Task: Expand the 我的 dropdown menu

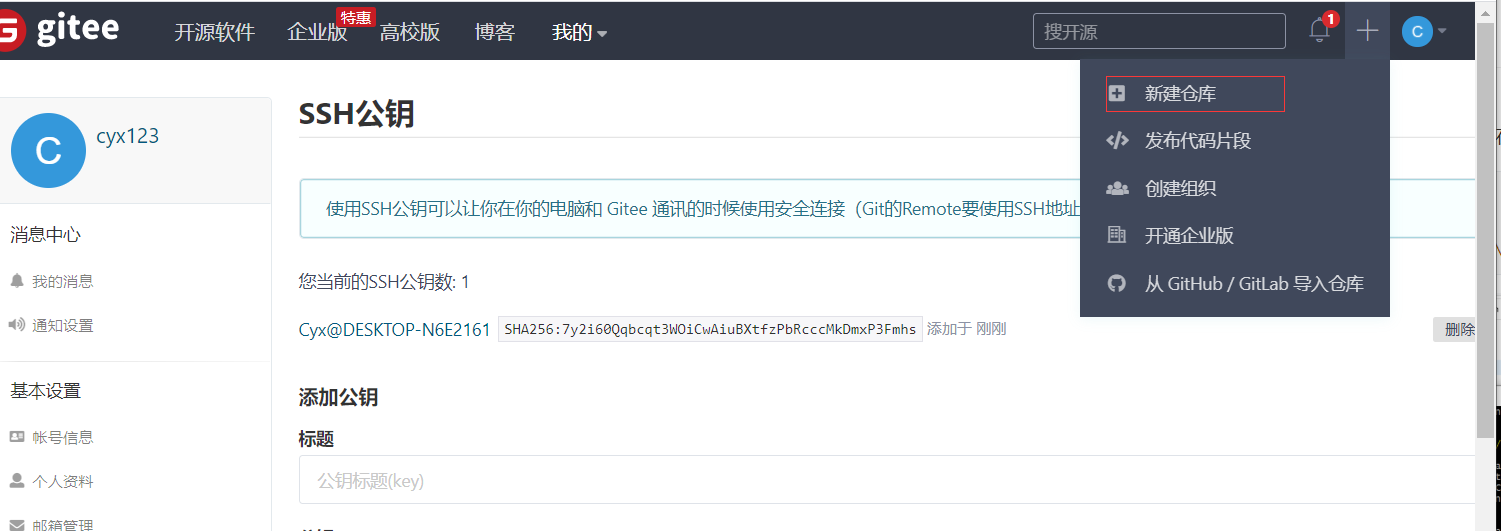Action: pos(580,32)
